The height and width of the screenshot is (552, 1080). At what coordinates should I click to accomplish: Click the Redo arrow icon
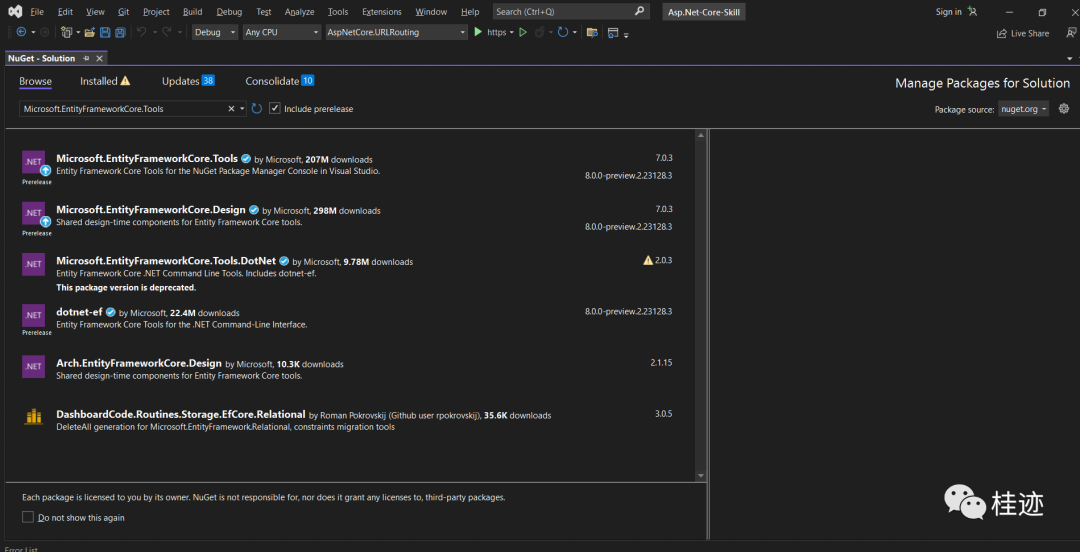pyautogui.click(x=166, y=32)
